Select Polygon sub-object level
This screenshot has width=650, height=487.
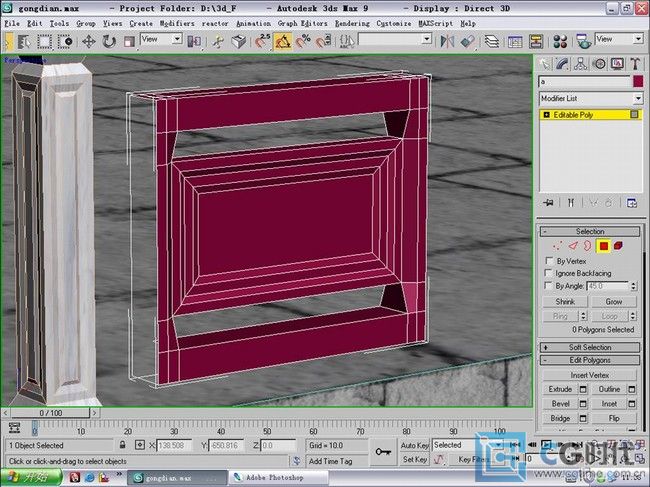pyautogui.click(x=603, y=246)
